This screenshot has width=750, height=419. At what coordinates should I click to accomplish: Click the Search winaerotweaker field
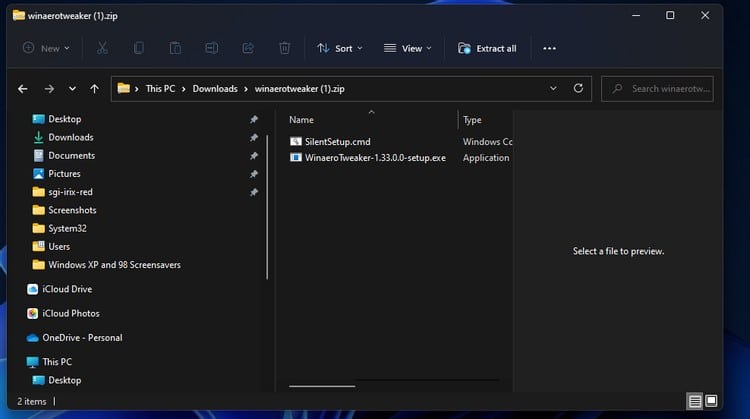pos(657,89)
